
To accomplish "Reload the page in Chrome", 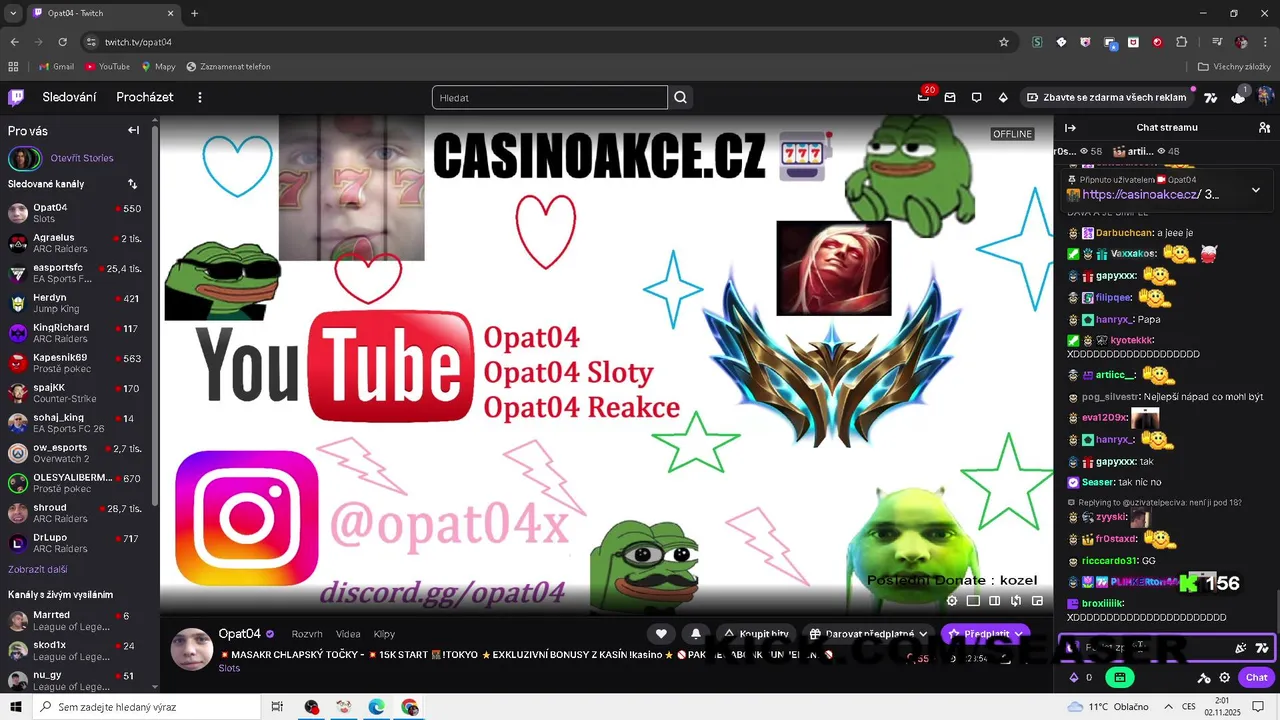I will [x=62, y=42].
